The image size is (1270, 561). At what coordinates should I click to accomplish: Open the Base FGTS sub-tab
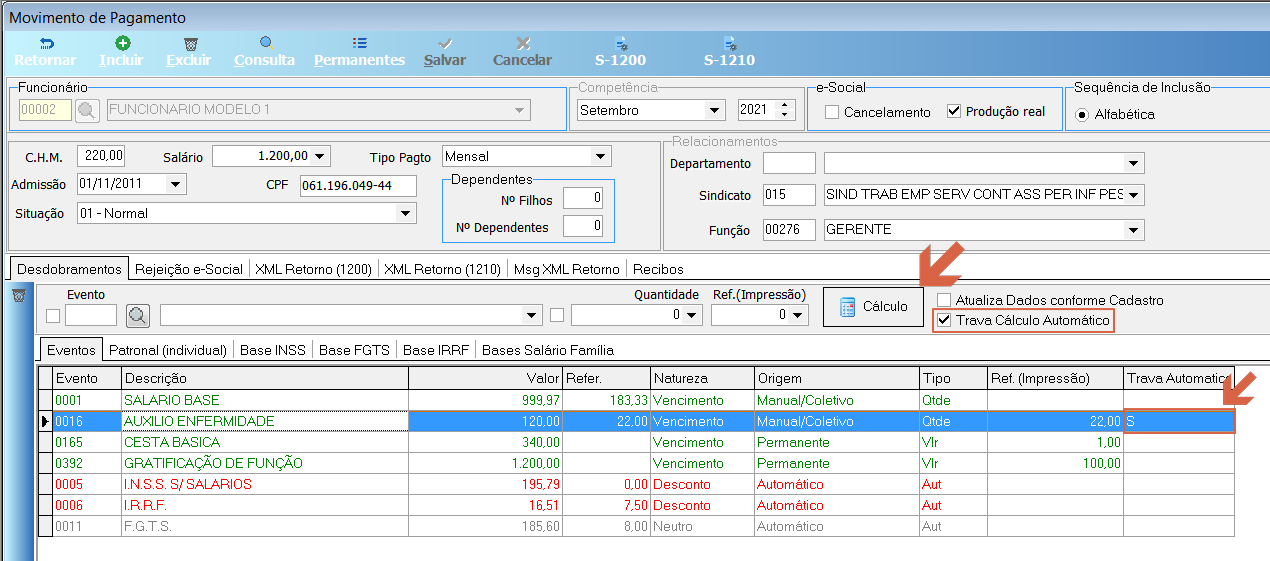coord(354,350)
